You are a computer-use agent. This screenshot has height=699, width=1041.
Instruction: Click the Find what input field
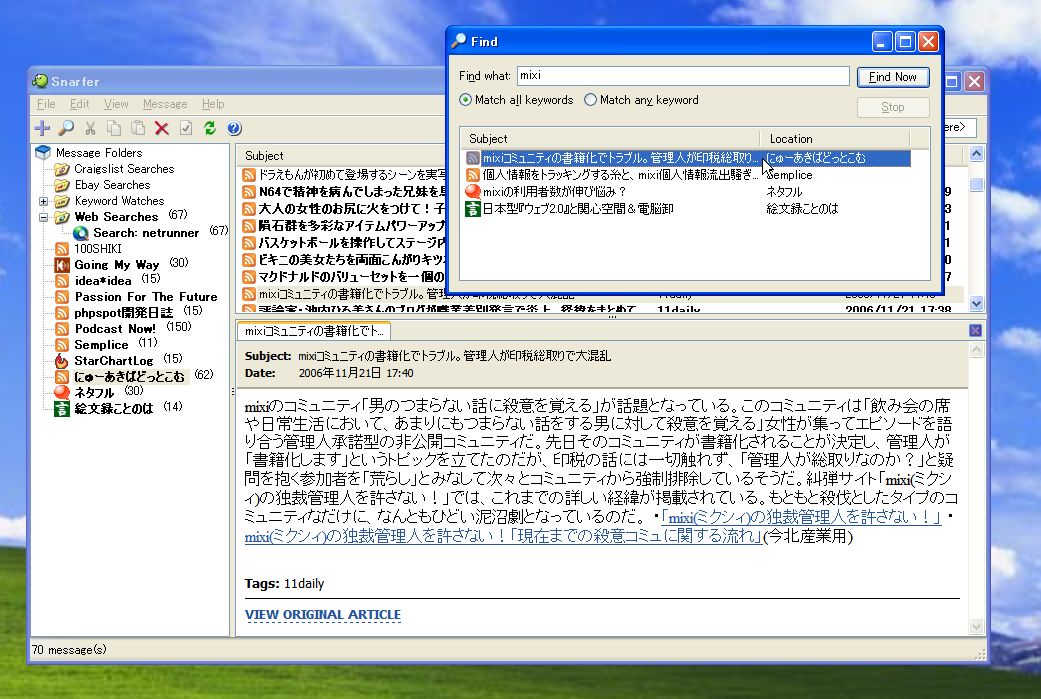coord(683,76)
